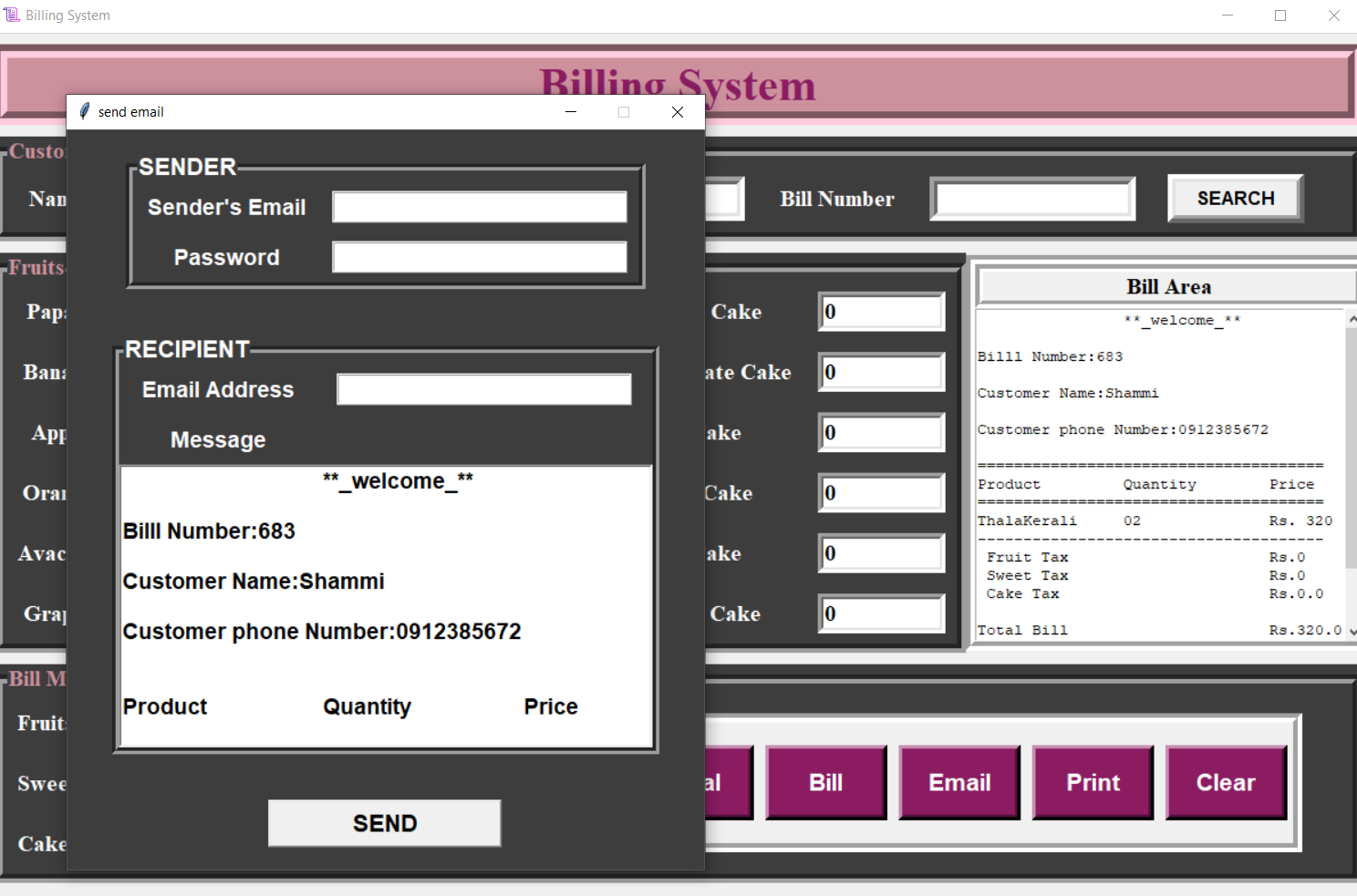Click the 'Bill Number' label in main window
Screen dimensions: 1357x896
[x=837, y=199]
